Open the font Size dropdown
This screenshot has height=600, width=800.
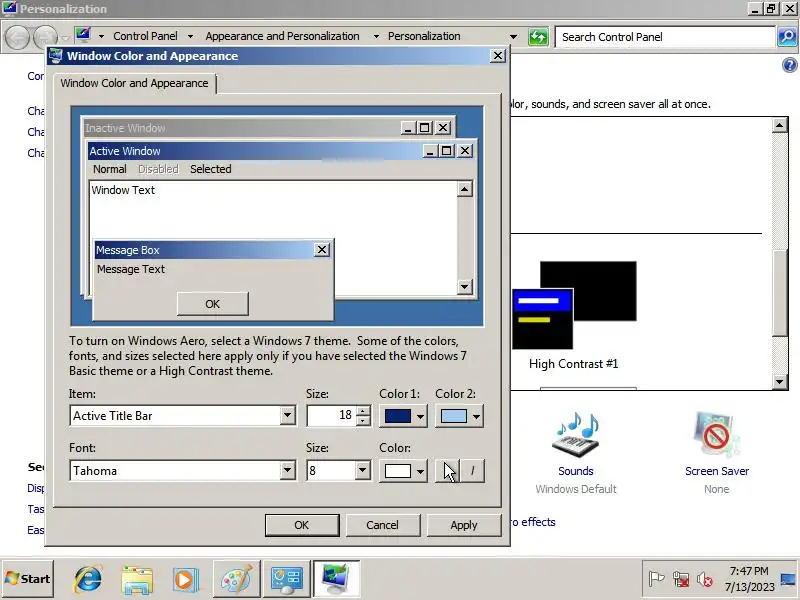362,470
